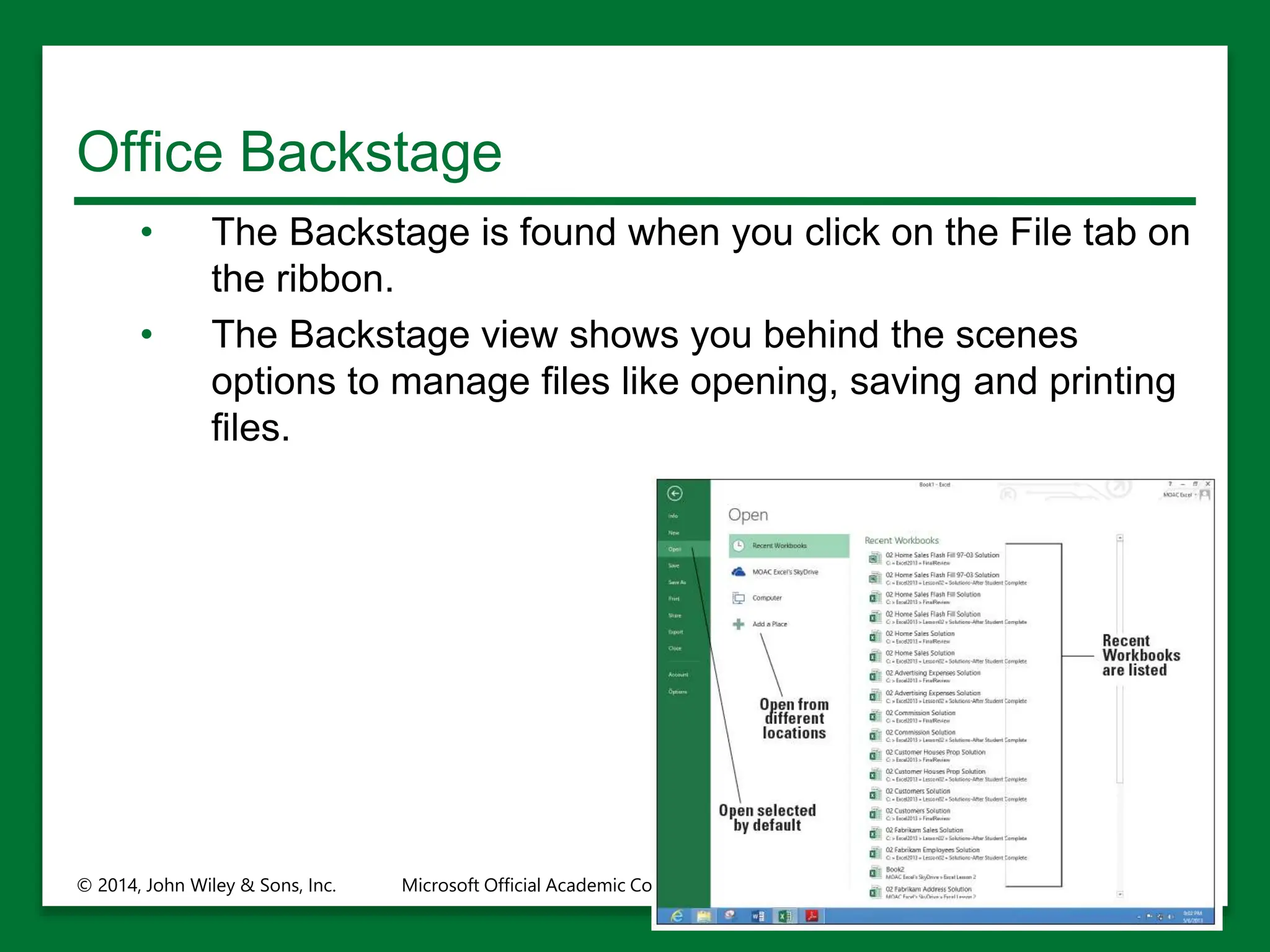Click the Adobe Reader taskbar icon

click(812, 916)
